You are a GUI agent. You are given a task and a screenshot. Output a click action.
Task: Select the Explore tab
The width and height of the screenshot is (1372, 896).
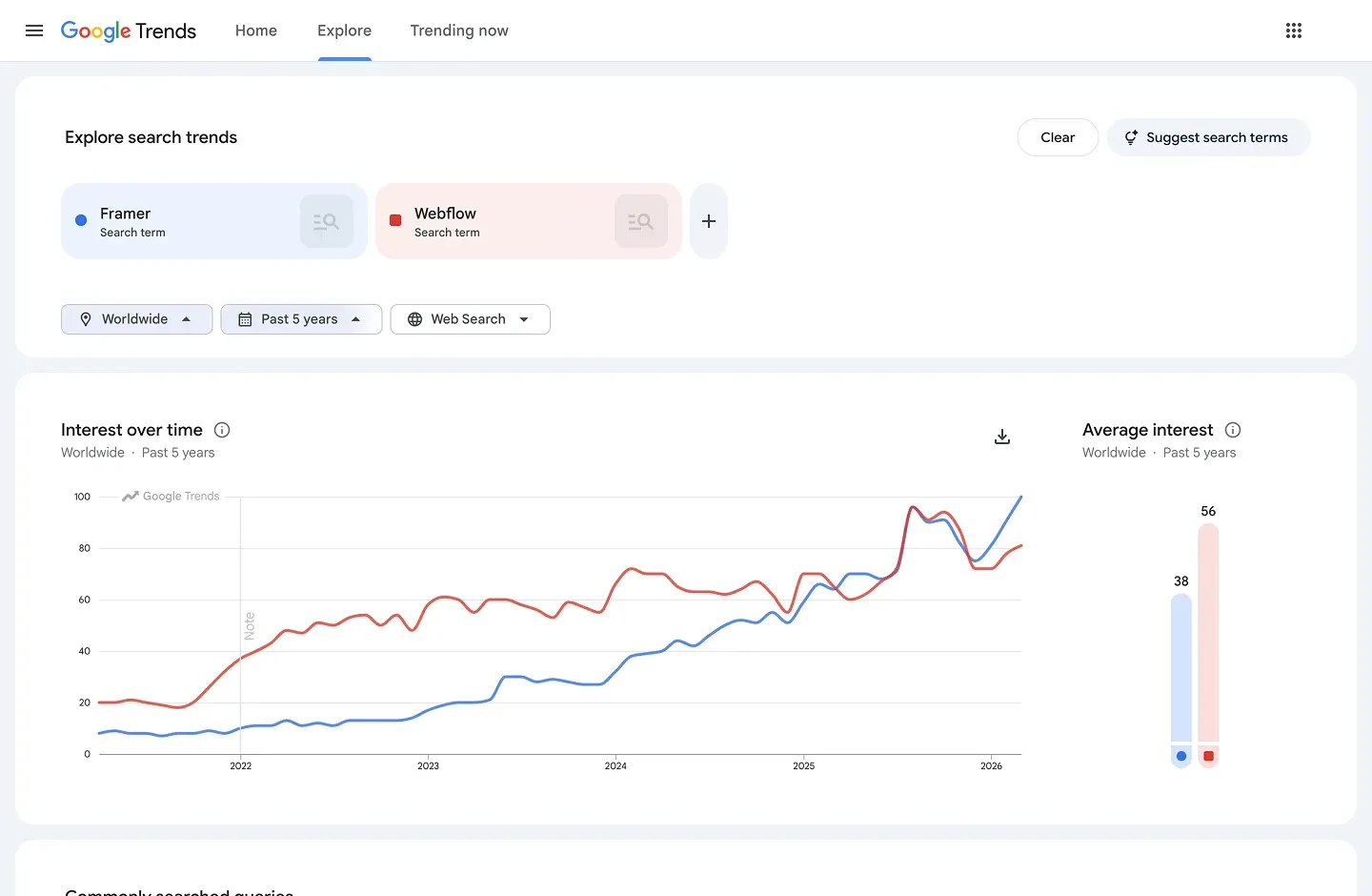344,31
